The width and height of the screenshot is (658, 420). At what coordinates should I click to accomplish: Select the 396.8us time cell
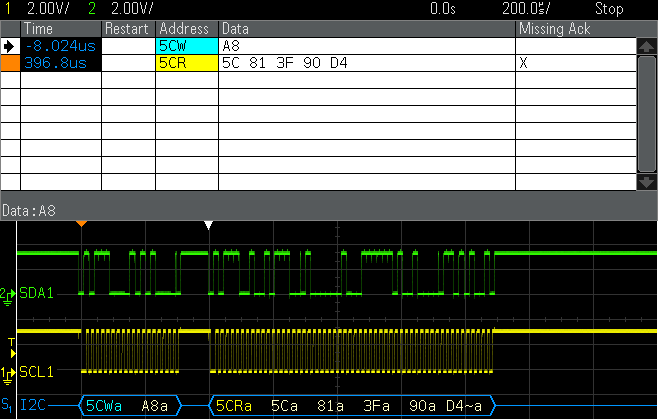tap(61, 63)
